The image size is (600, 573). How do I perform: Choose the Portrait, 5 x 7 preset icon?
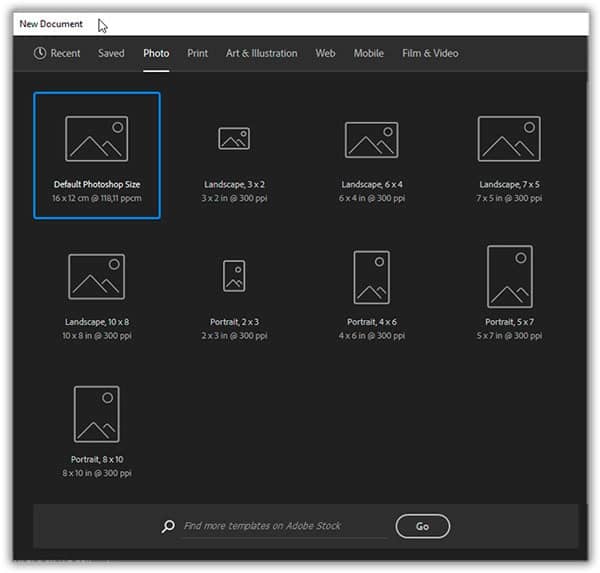509,276
